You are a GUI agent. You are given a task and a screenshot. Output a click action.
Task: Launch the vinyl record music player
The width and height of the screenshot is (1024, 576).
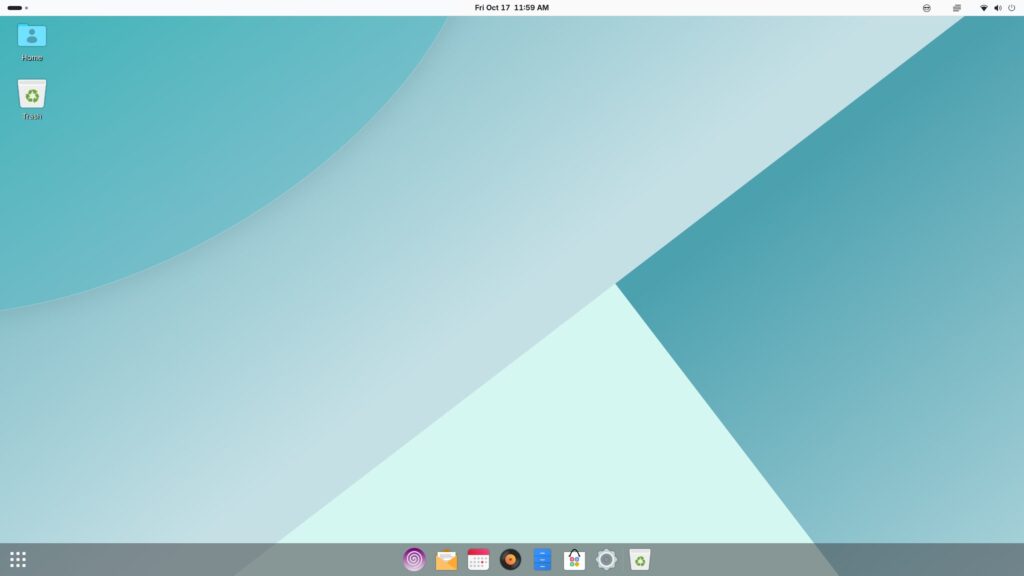point(510,559)
